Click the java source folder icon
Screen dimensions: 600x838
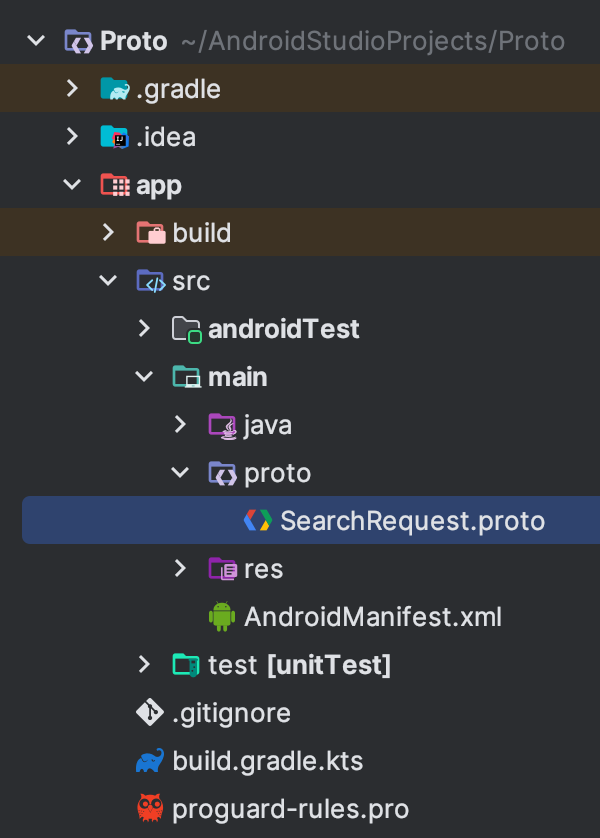222,425
